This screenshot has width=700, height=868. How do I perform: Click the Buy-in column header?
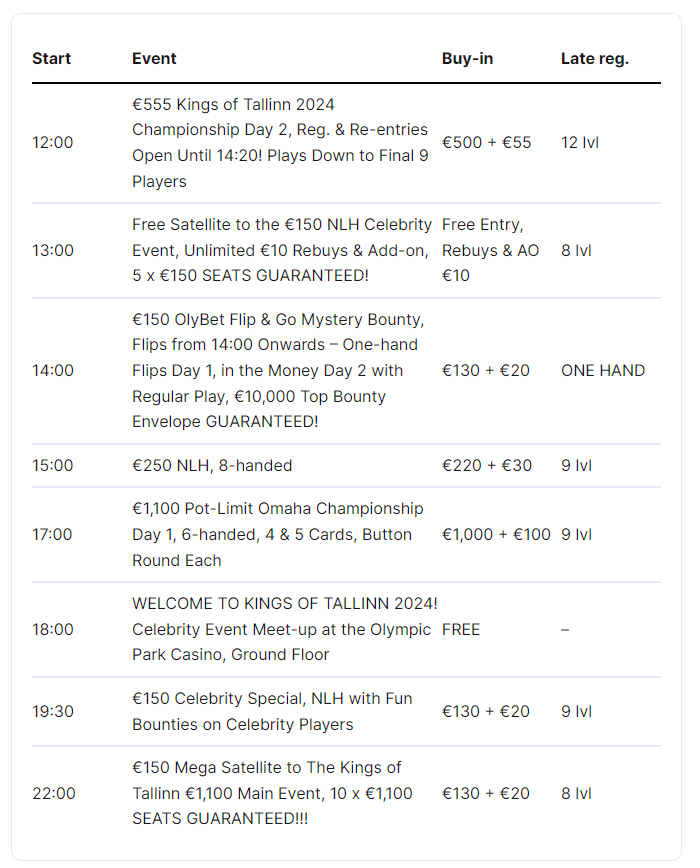coord(467,58)
